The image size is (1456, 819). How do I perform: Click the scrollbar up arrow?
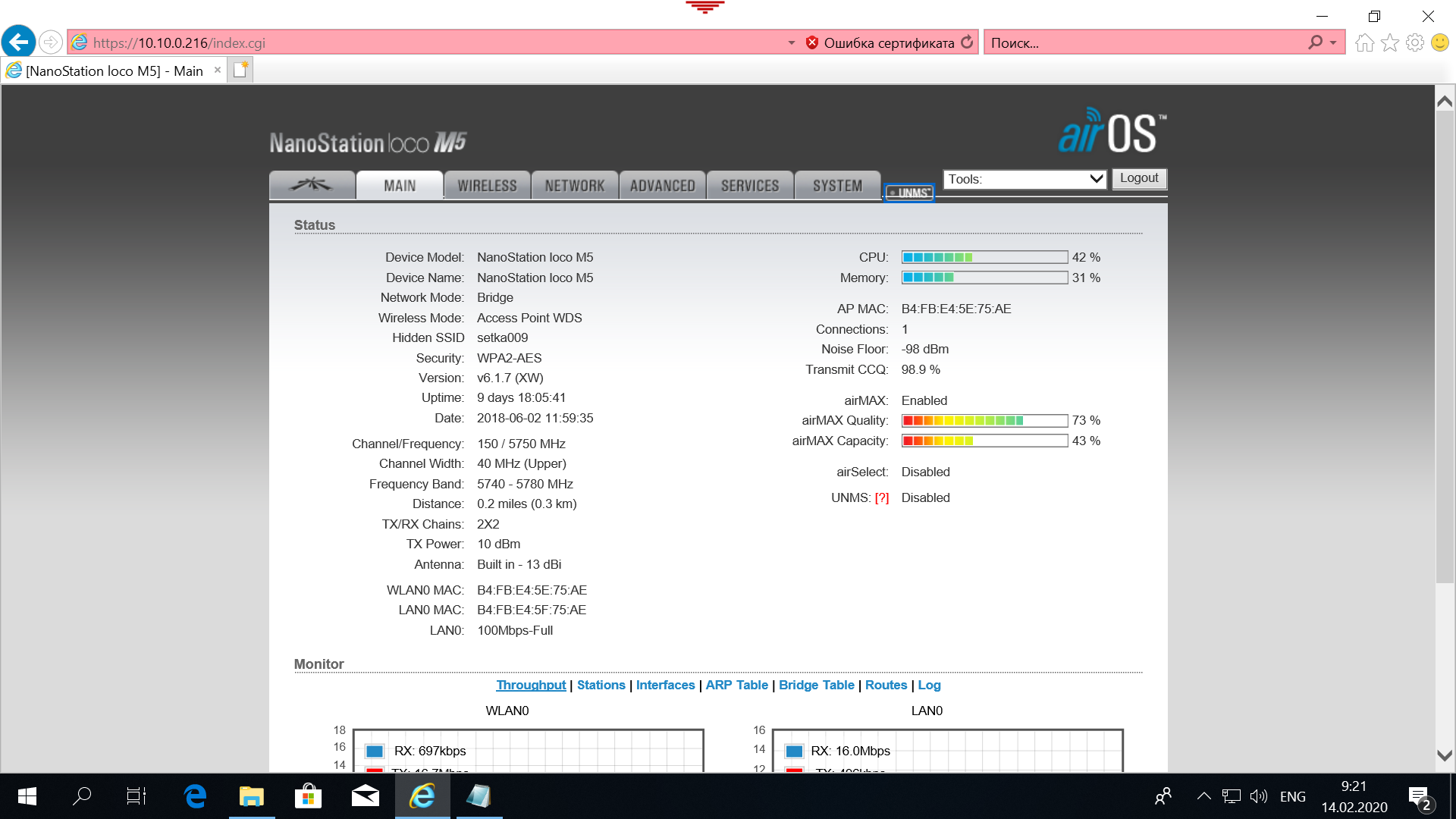(1445, 101)
